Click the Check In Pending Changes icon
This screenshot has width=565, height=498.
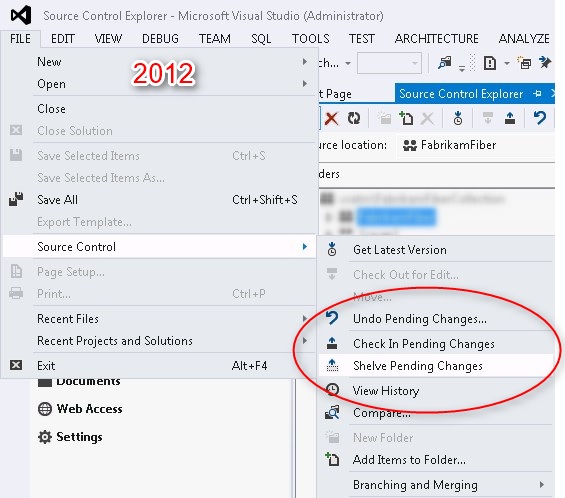pos(332,343)
